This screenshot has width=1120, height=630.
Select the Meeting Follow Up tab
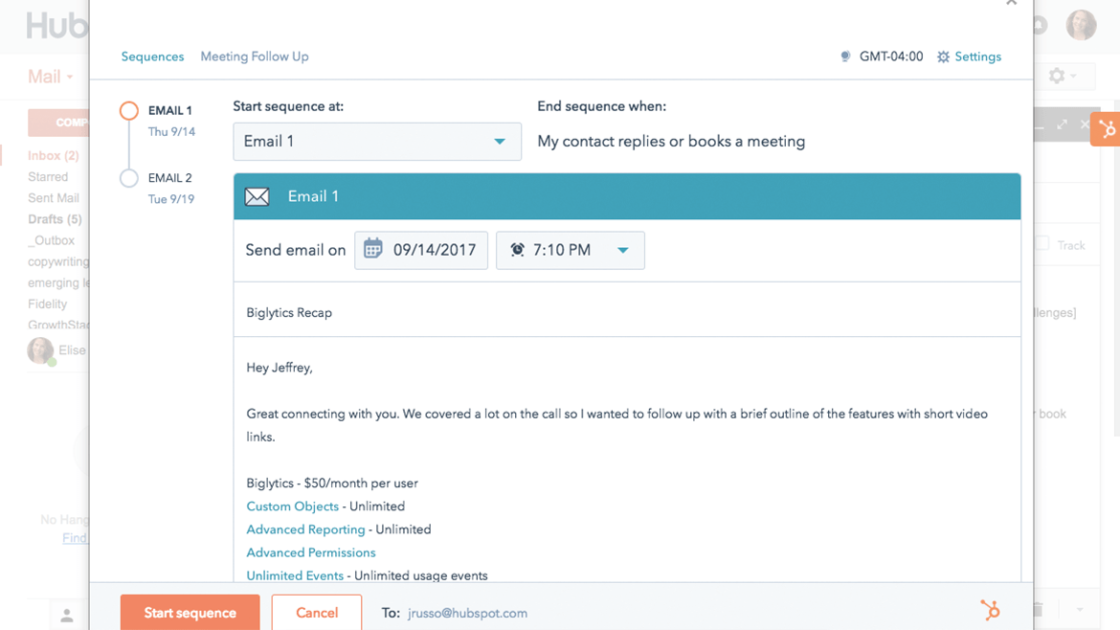(x=254, y=56)
